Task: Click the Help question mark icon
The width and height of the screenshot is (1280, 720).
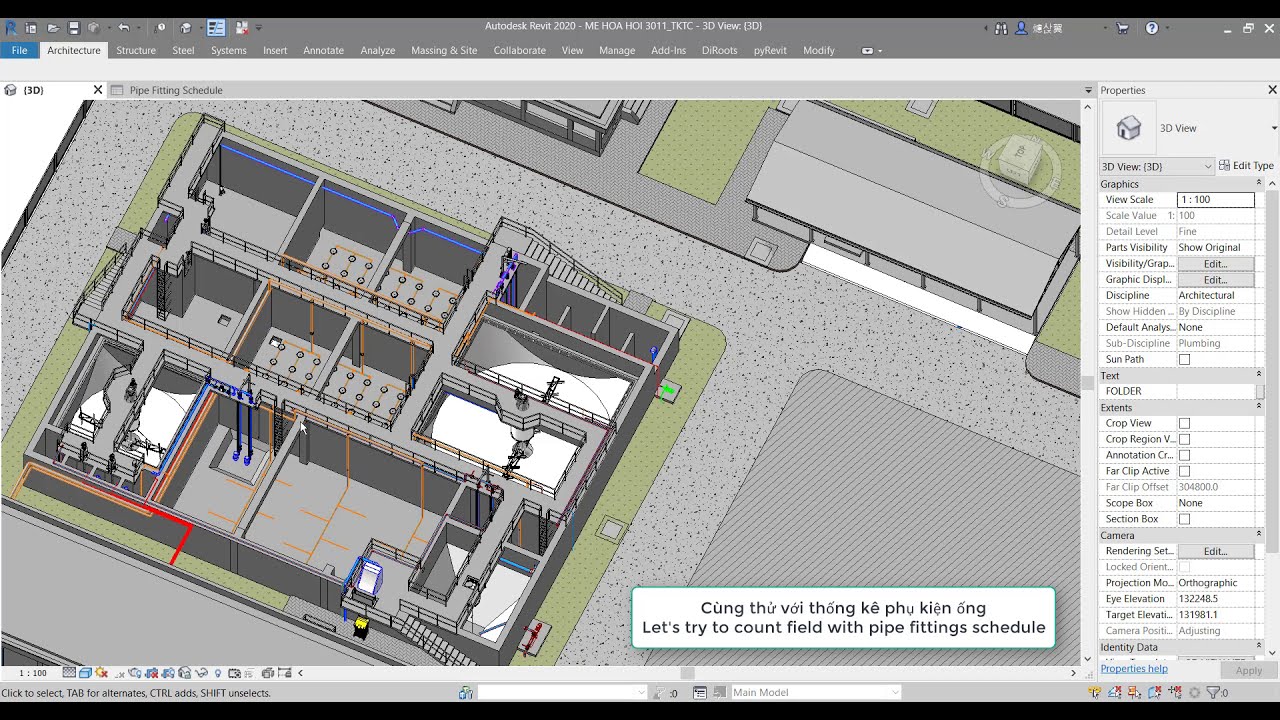Action: pos(1152,28)
